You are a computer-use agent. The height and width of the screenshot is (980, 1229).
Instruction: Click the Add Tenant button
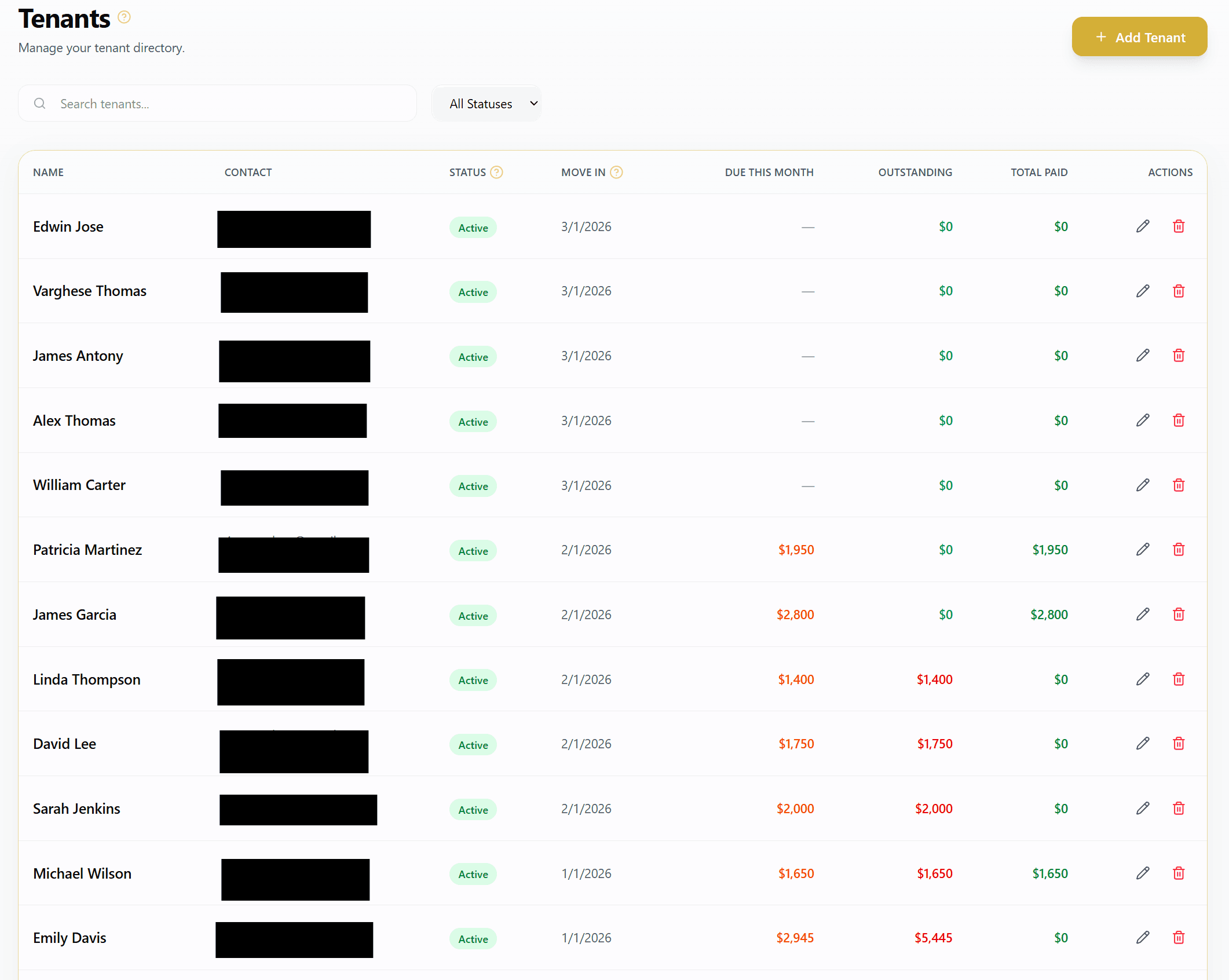[x=1139, y=36]
